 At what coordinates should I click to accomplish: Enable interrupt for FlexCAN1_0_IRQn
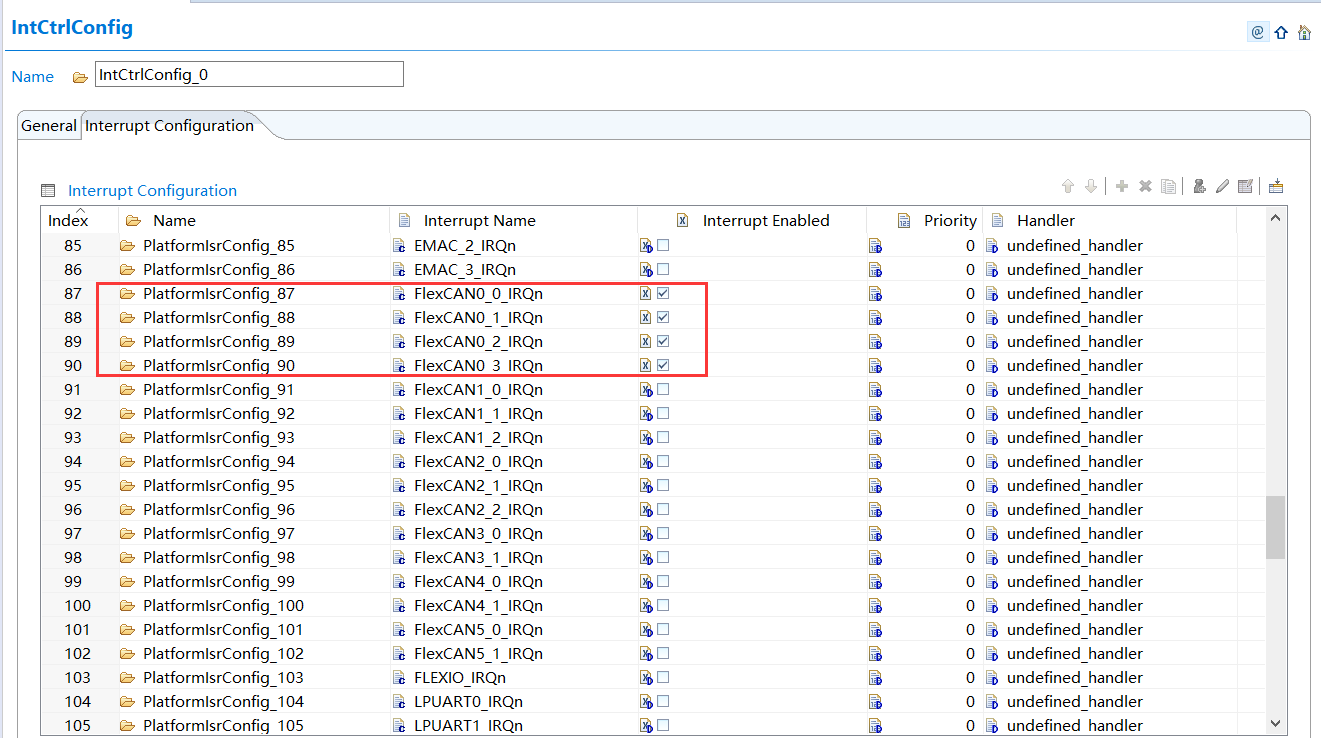663,390
